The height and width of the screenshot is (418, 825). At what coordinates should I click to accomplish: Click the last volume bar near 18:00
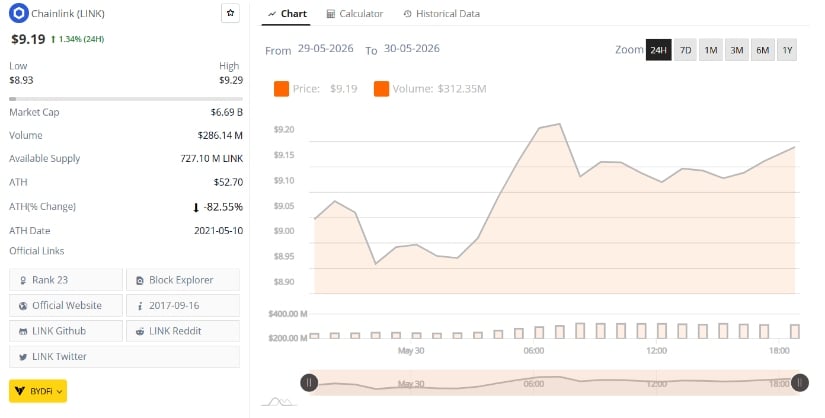[x=795, y=331]
